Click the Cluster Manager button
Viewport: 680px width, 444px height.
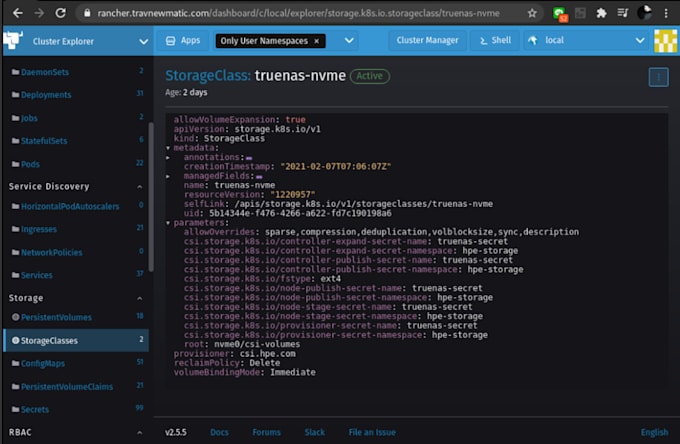pyautogui.click(x=429, y=41)
